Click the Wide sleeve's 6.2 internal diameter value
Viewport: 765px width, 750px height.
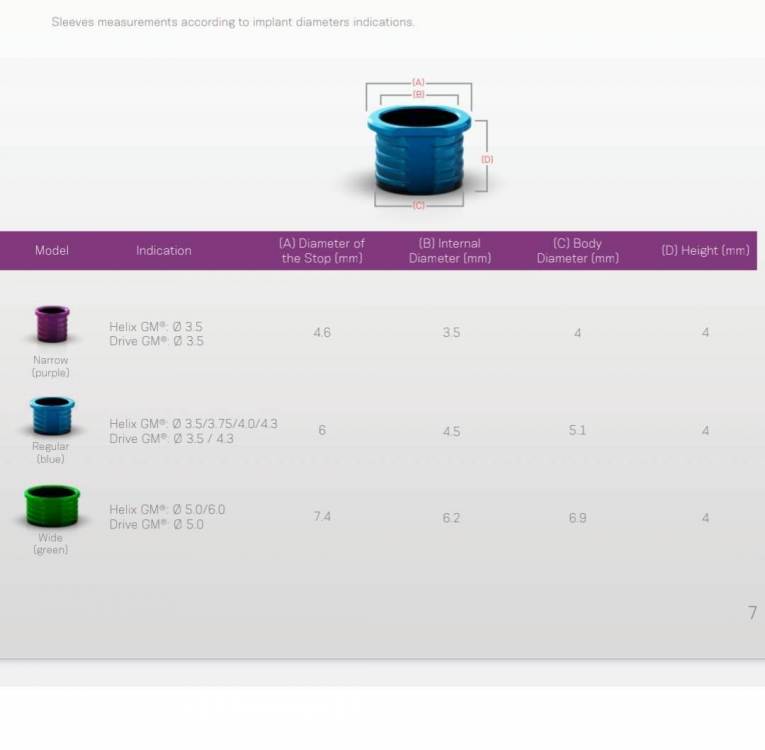(x=451, y=517)
